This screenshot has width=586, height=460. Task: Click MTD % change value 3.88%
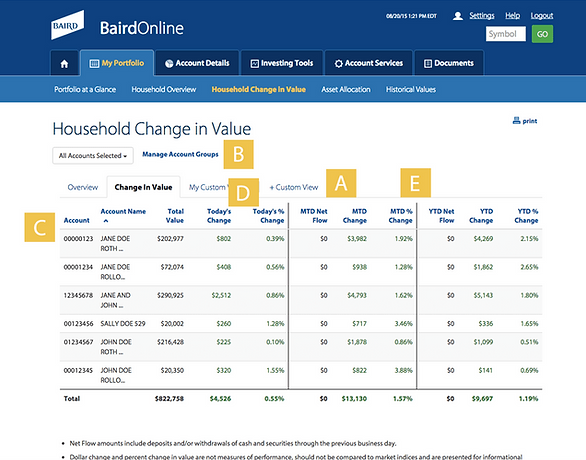404,370
